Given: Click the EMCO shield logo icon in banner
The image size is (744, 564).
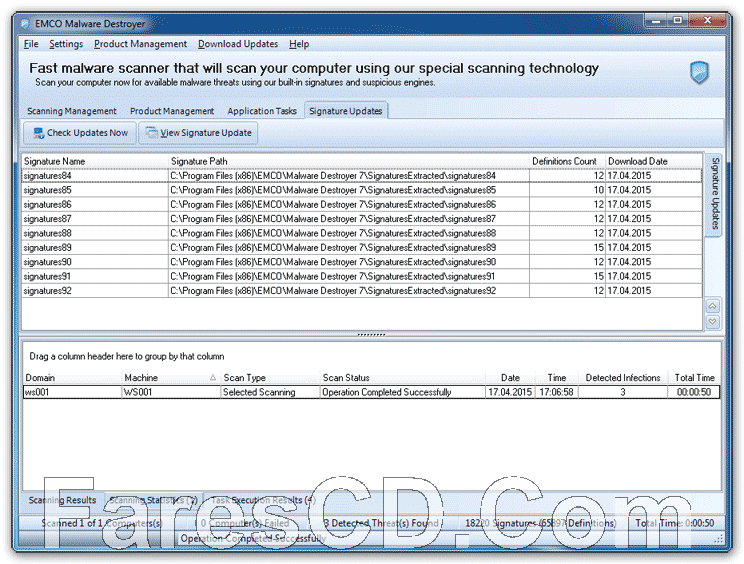Looking at the screenshot, I should tap(698, 73).
